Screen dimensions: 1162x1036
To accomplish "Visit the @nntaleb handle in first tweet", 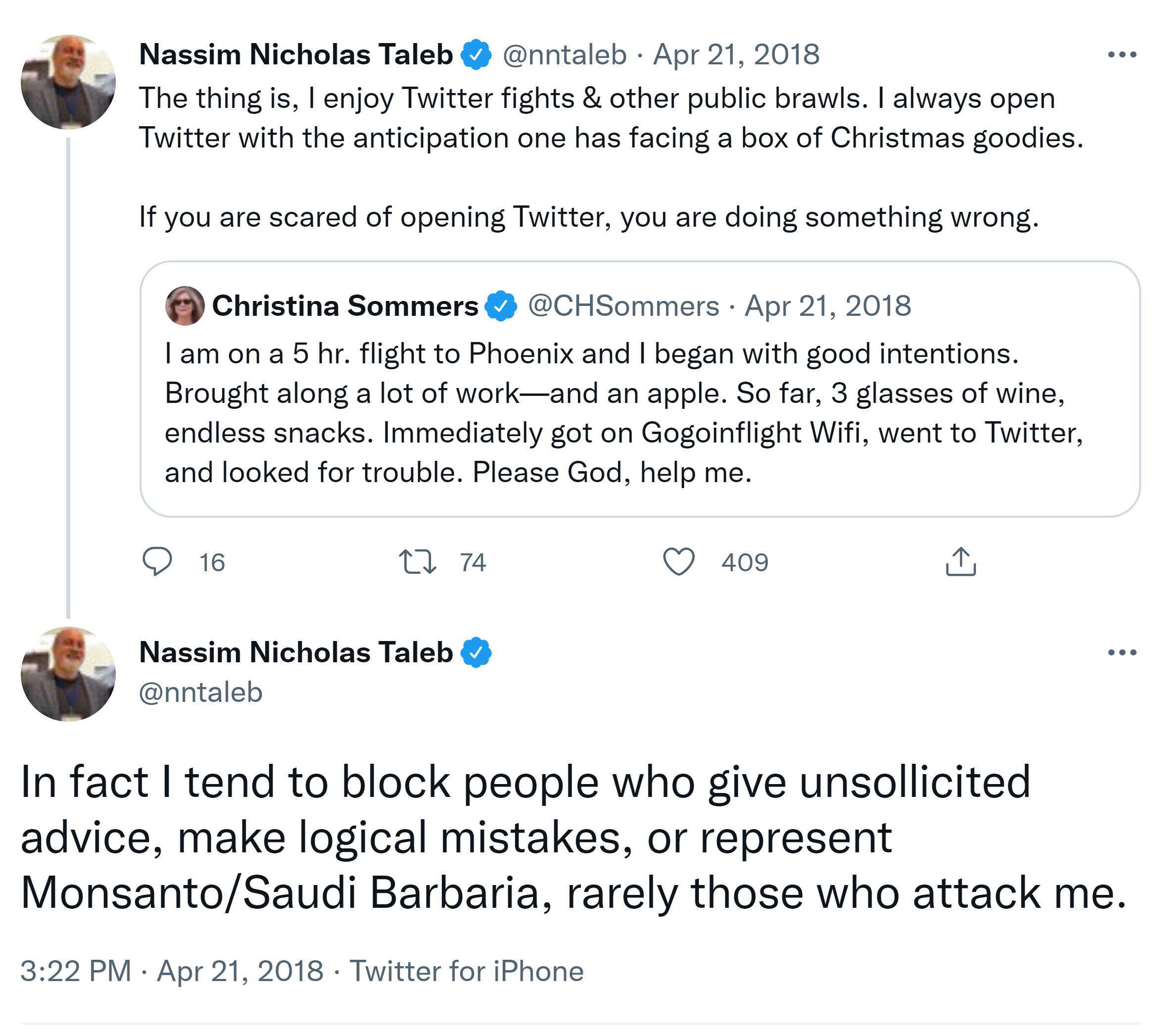I will (x=565, y=54).
